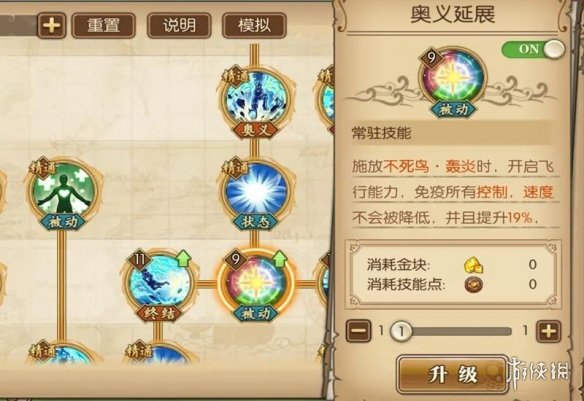Click the level slider handle

coord(401,331)
